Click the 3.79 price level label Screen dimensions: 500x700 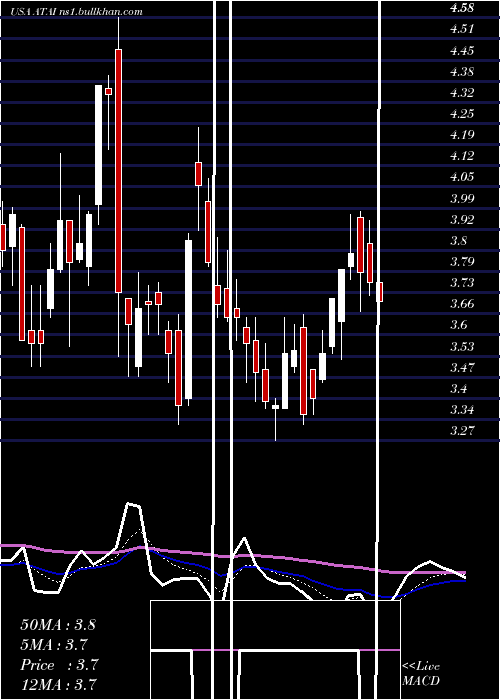(462, 261)
